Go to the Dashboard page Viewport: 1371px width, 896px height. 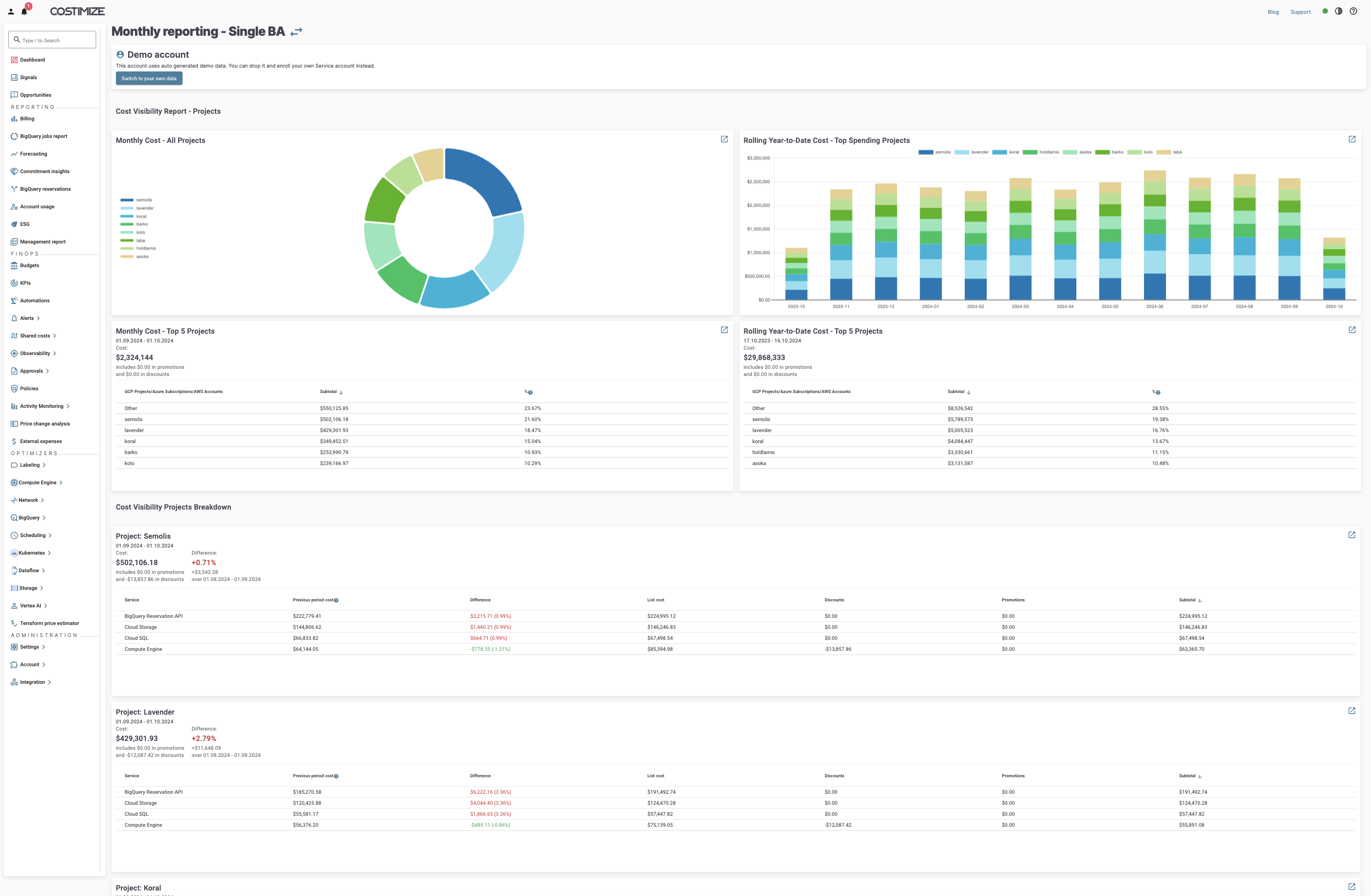pyautogui.click(x=32, y=59)
